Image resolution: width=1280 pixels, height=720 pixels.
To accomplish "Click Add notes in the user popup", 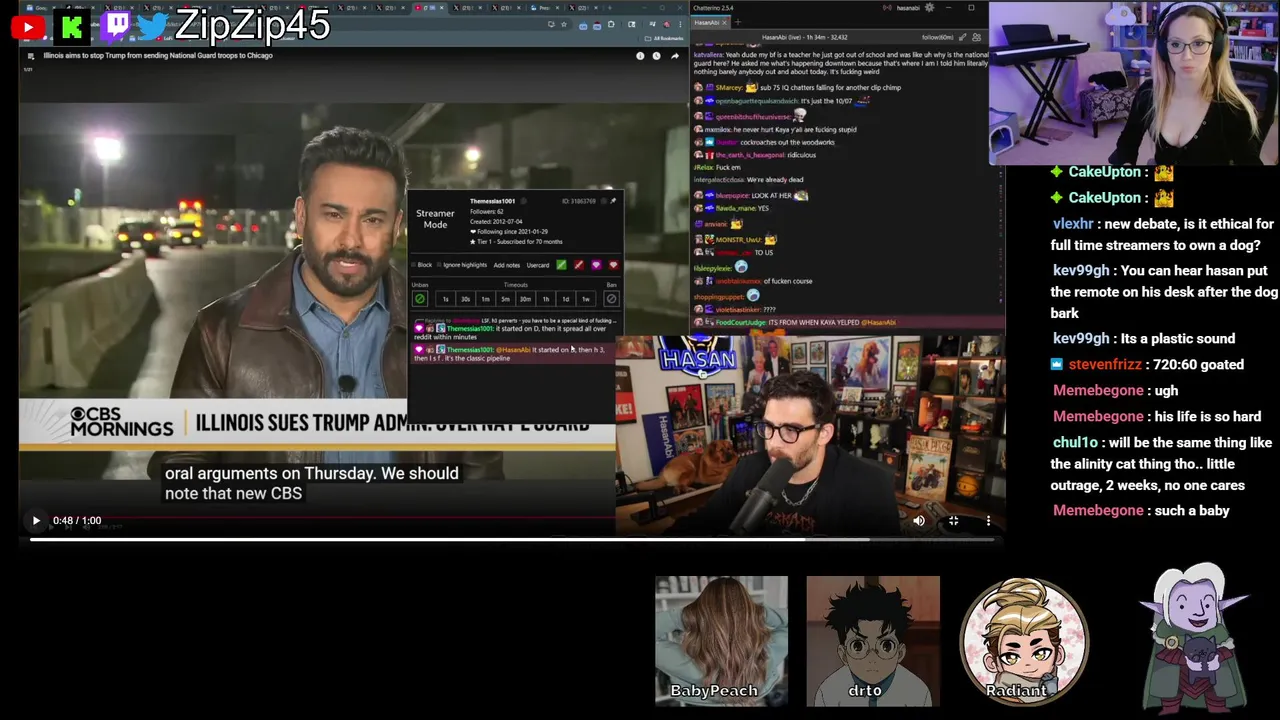I will pos(507,265).
